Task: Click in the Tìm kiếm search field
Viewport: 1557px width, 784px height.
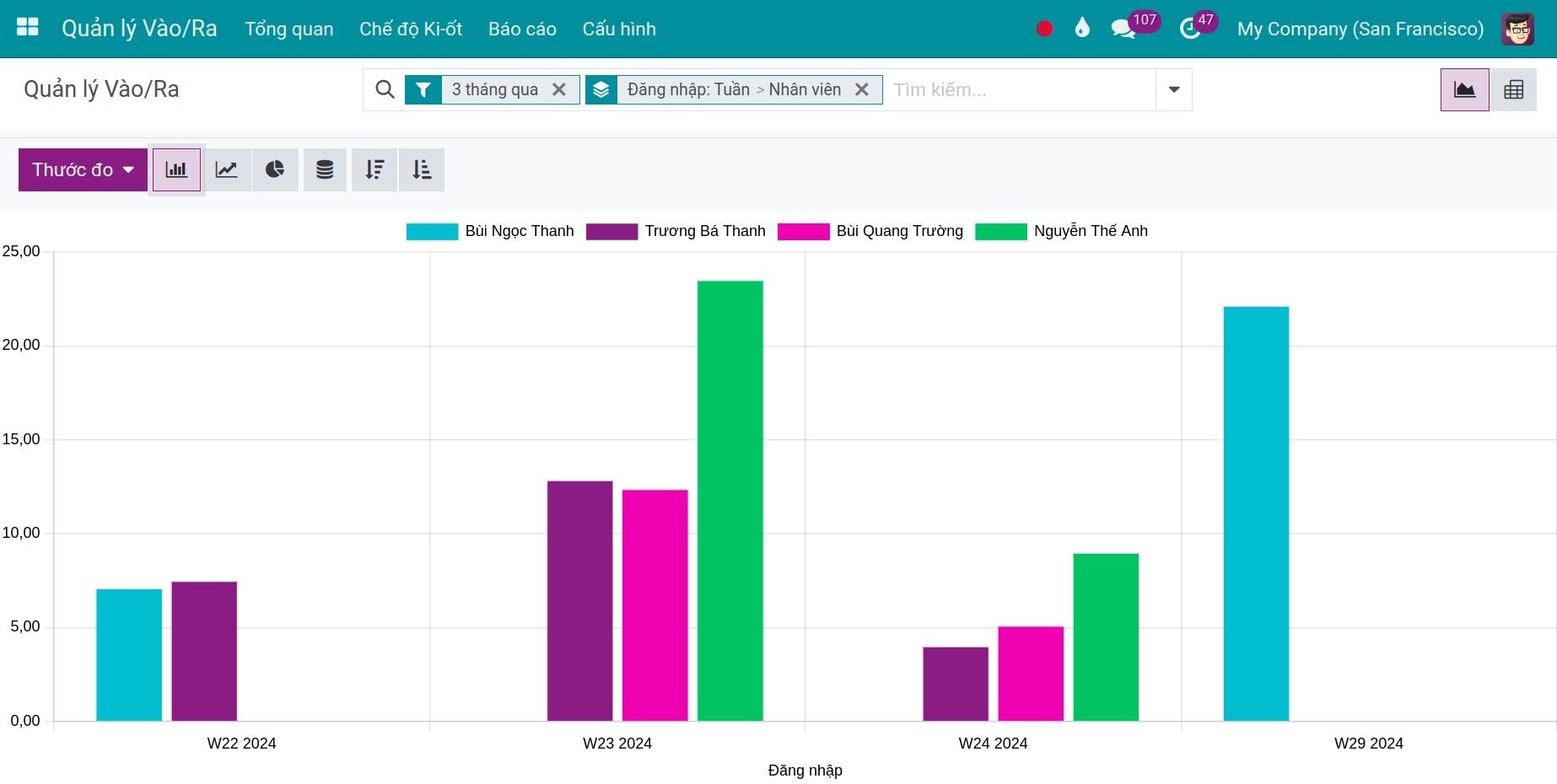Action: click(x=1020, y=89)
